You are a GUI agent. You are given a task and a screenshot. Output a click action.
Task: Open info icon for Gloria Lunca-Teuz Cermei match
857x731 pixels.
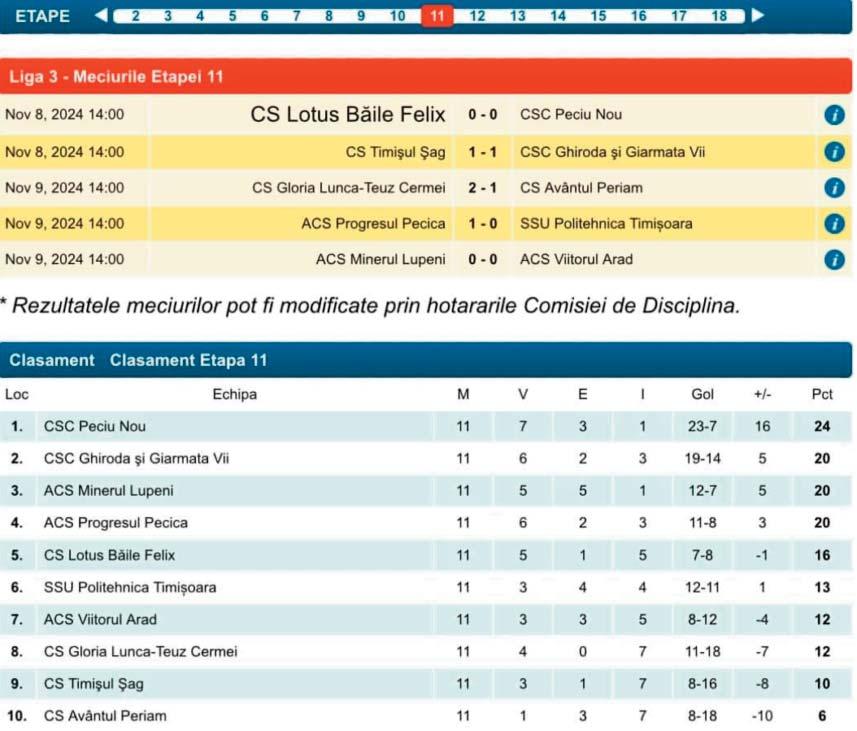[834, 188]
